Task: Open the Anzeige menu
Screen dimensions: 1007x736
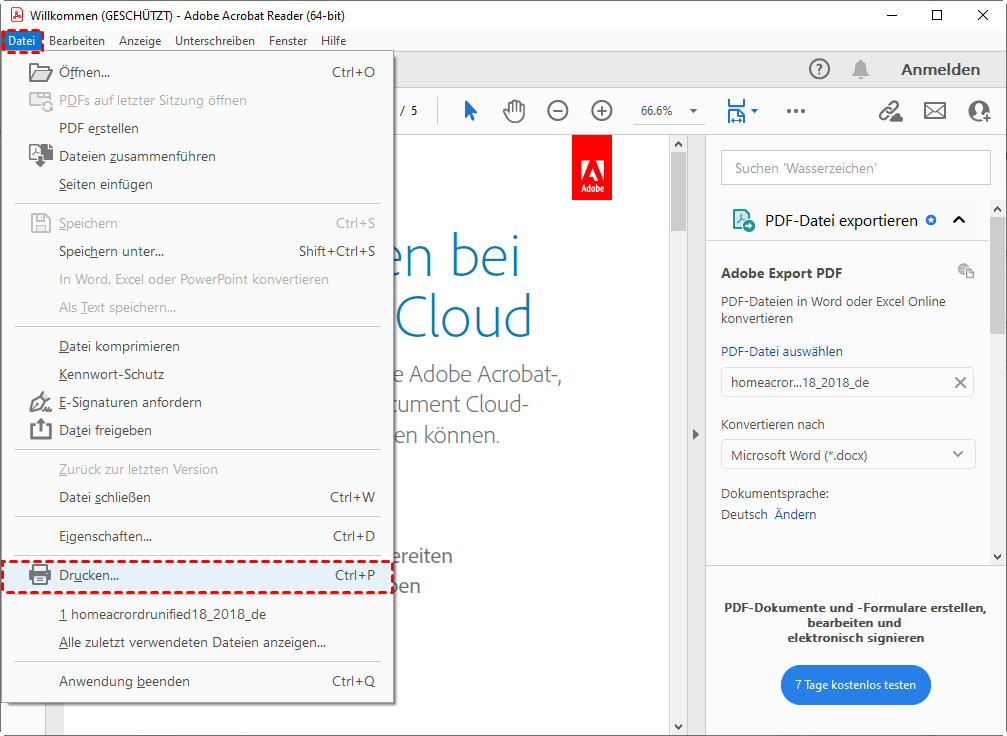Action: click(x=140, y=41)
